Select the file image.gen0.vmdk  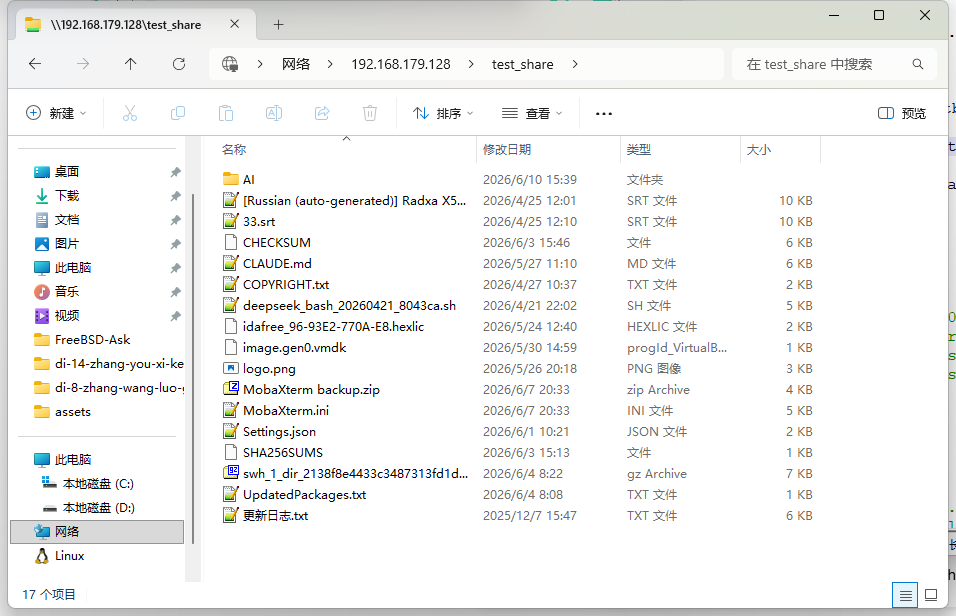pos(294,348)
